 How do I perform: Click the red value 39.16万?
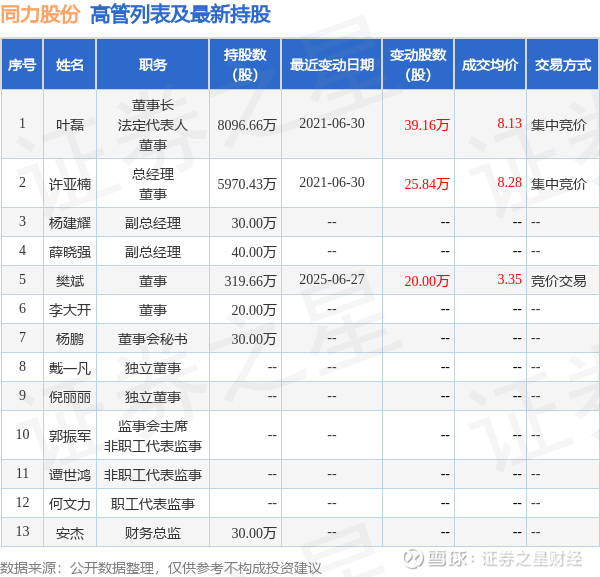[x=427, y=125]
